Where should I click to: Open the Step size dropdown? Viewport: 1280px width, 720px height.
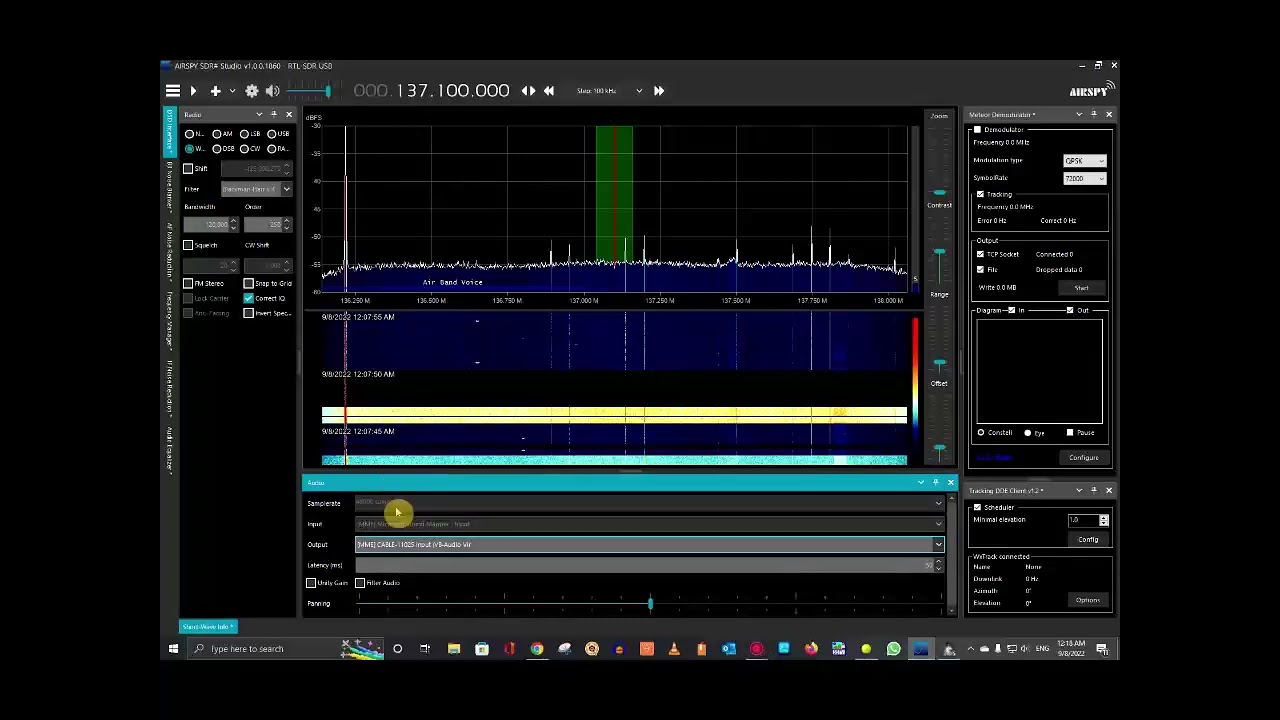639,91
